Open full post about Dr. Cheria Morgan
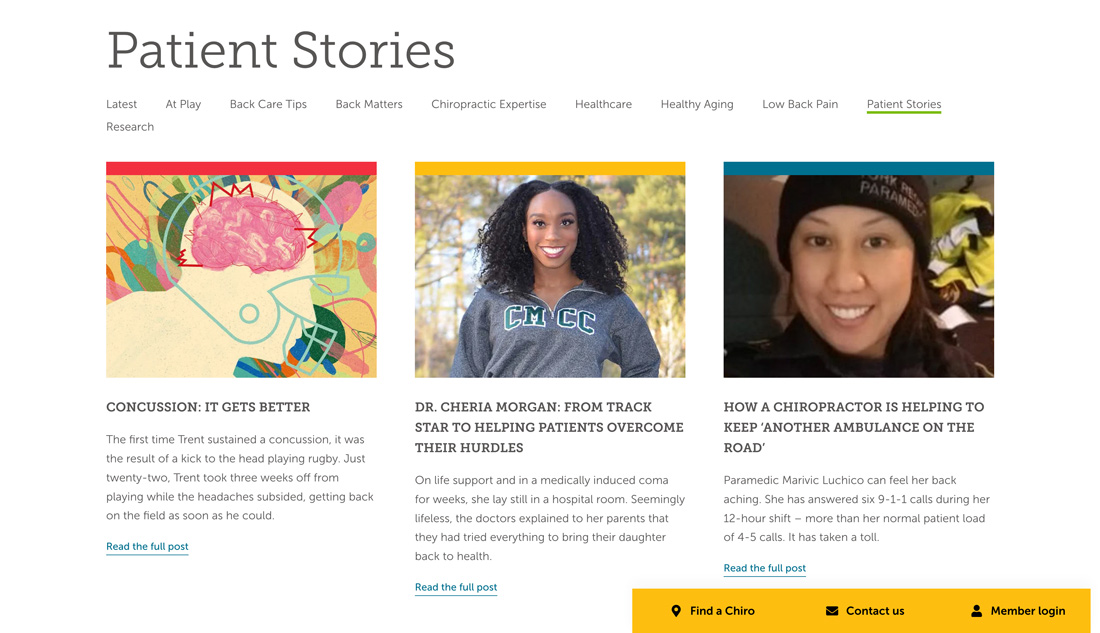Viewport: 1100px width, 633px height. (x=456, y=587)
